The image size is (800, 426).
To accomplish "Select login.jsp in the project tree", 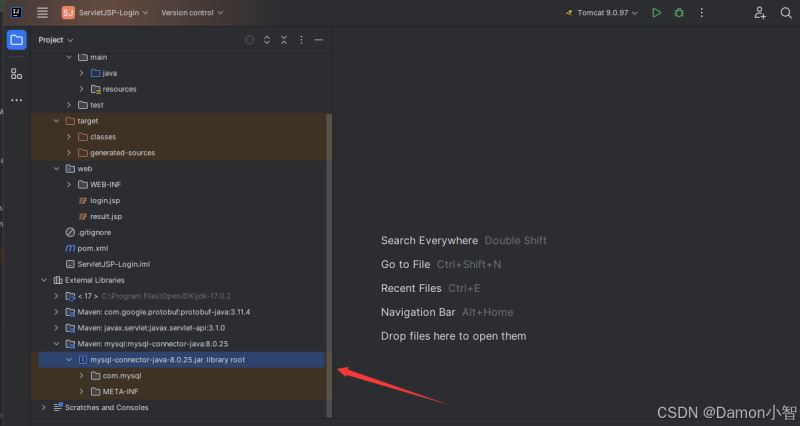I will [x=105, y=200].
